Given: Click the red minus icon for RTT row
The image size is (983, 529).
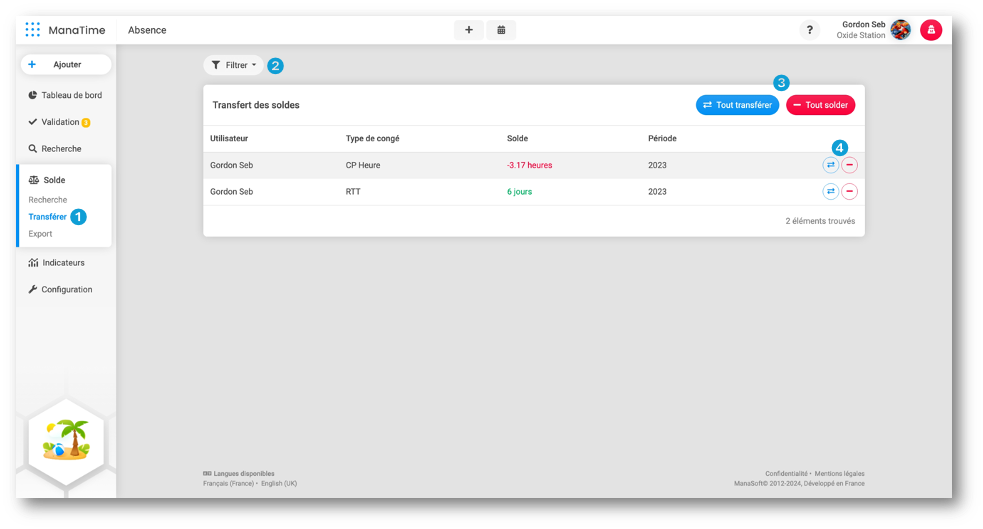Looking at the screenshot, I should 849,191.
